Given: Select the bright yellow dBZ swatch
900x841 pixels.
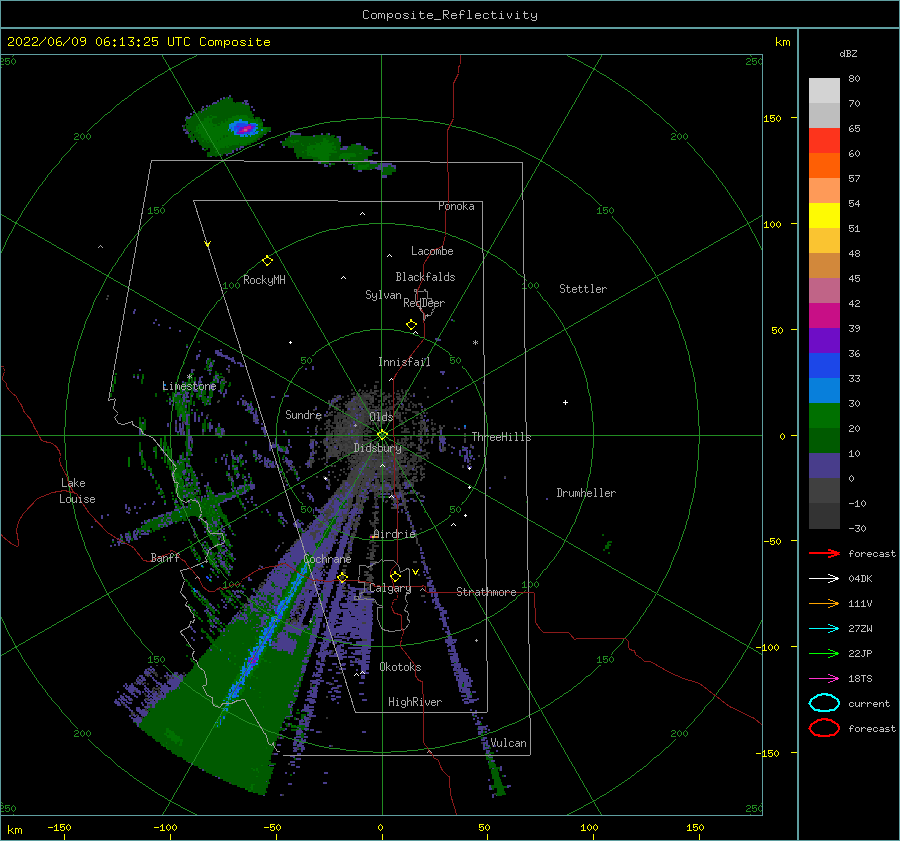Looking at the screenshot, I should tap(824, 215).
